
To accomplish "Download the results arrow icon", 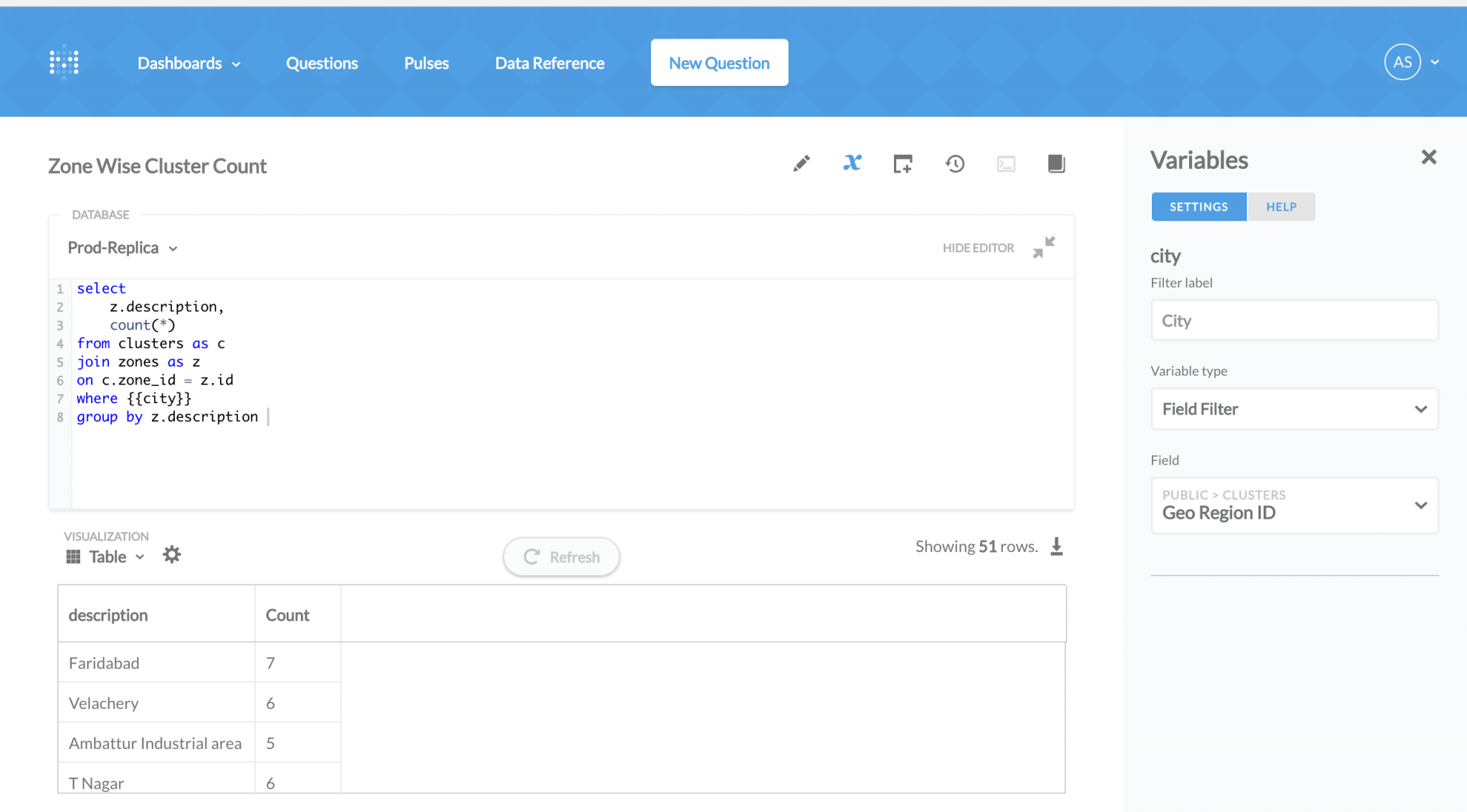I will pyautogui.click(x=1057, y=547).
